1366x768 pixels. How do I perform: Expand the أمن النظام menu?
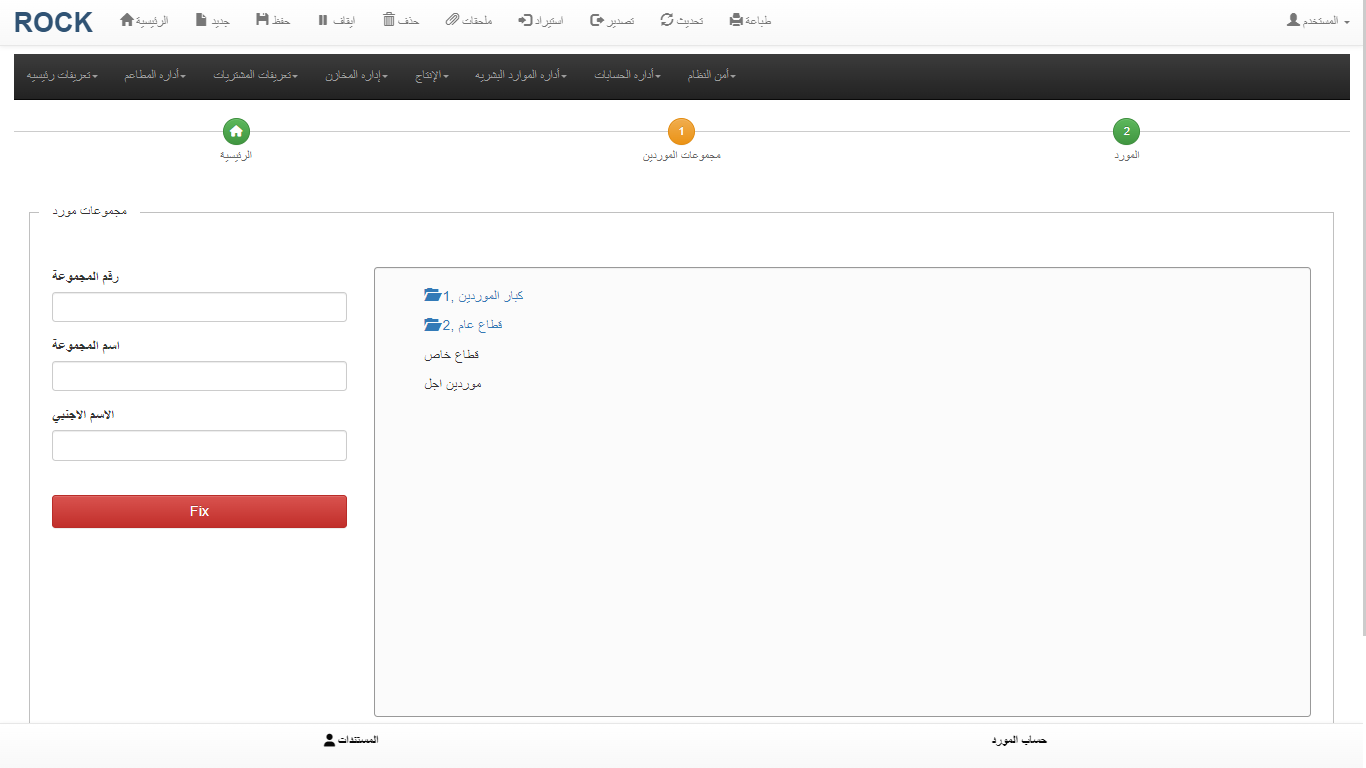[x=711, y=76]
